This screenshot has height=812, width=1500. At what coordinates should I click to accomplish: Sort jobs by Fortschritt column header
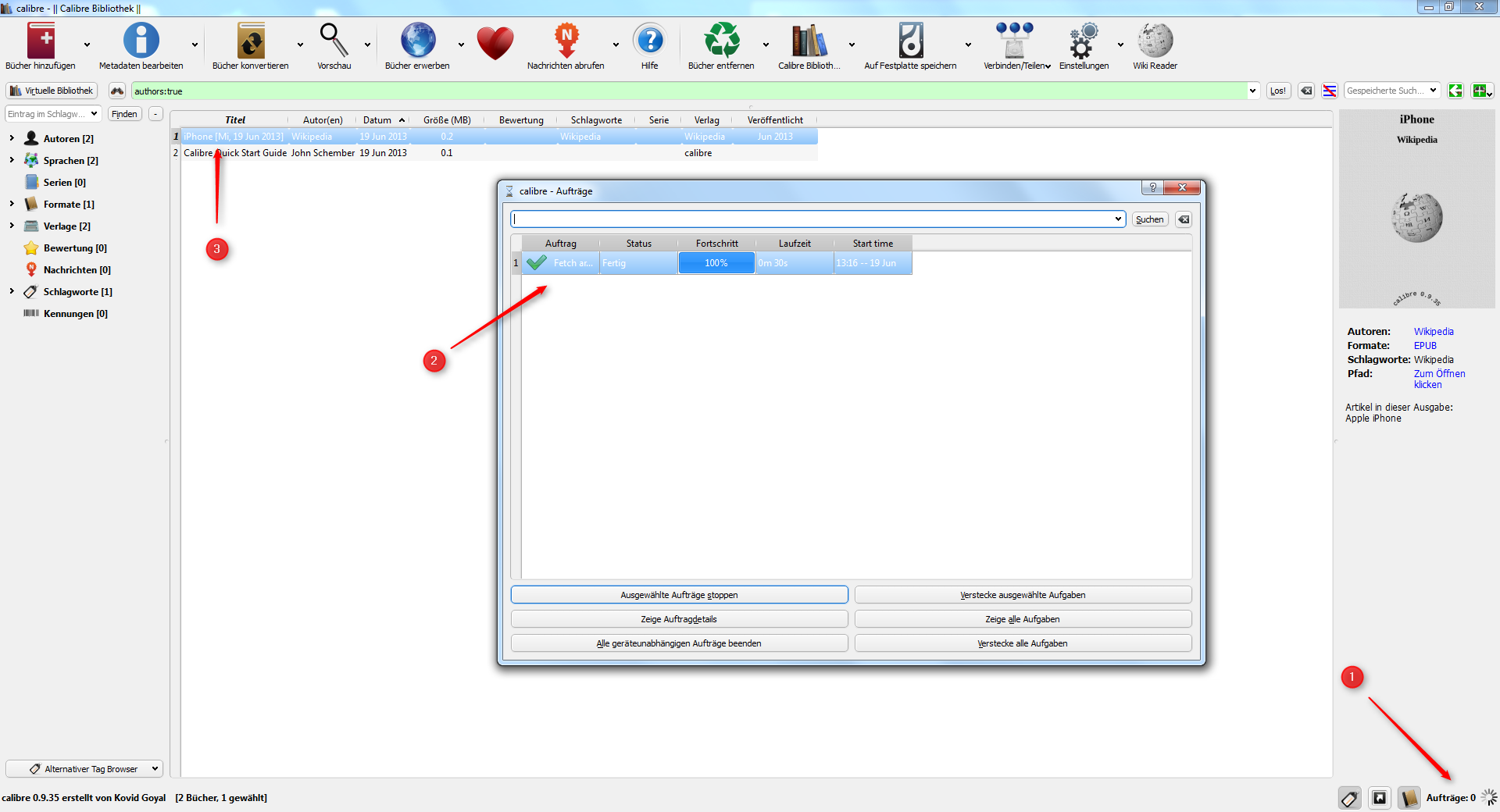716,244
